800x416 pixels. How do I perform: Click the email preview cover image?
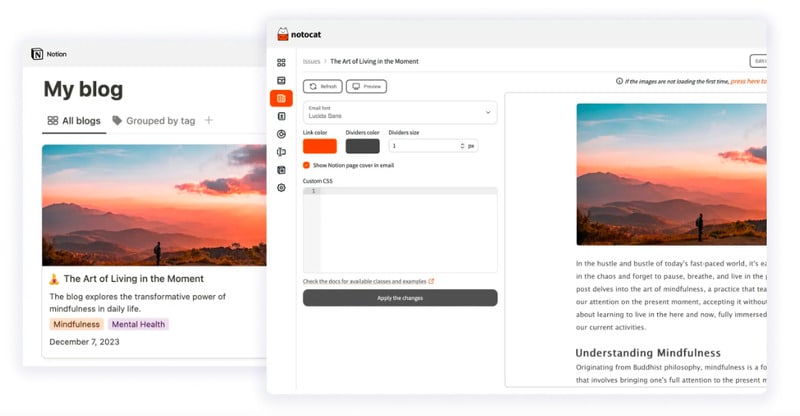pos(671,175)
